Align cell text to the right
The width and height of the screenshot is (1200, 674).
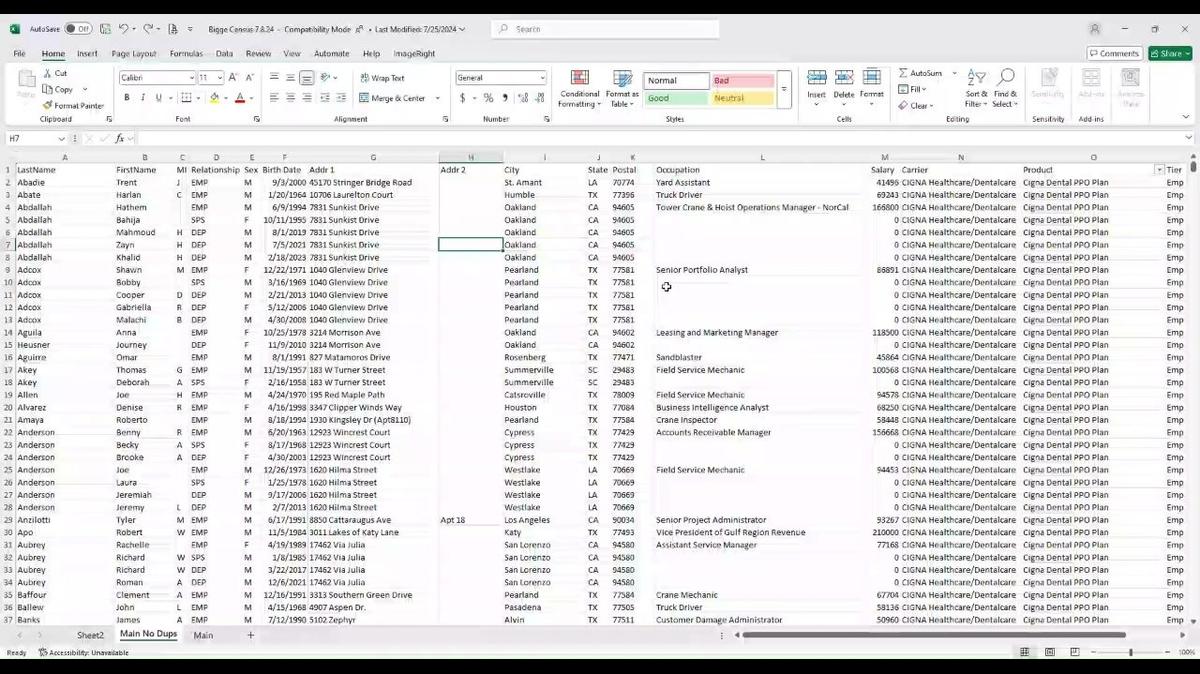point(306,98)
